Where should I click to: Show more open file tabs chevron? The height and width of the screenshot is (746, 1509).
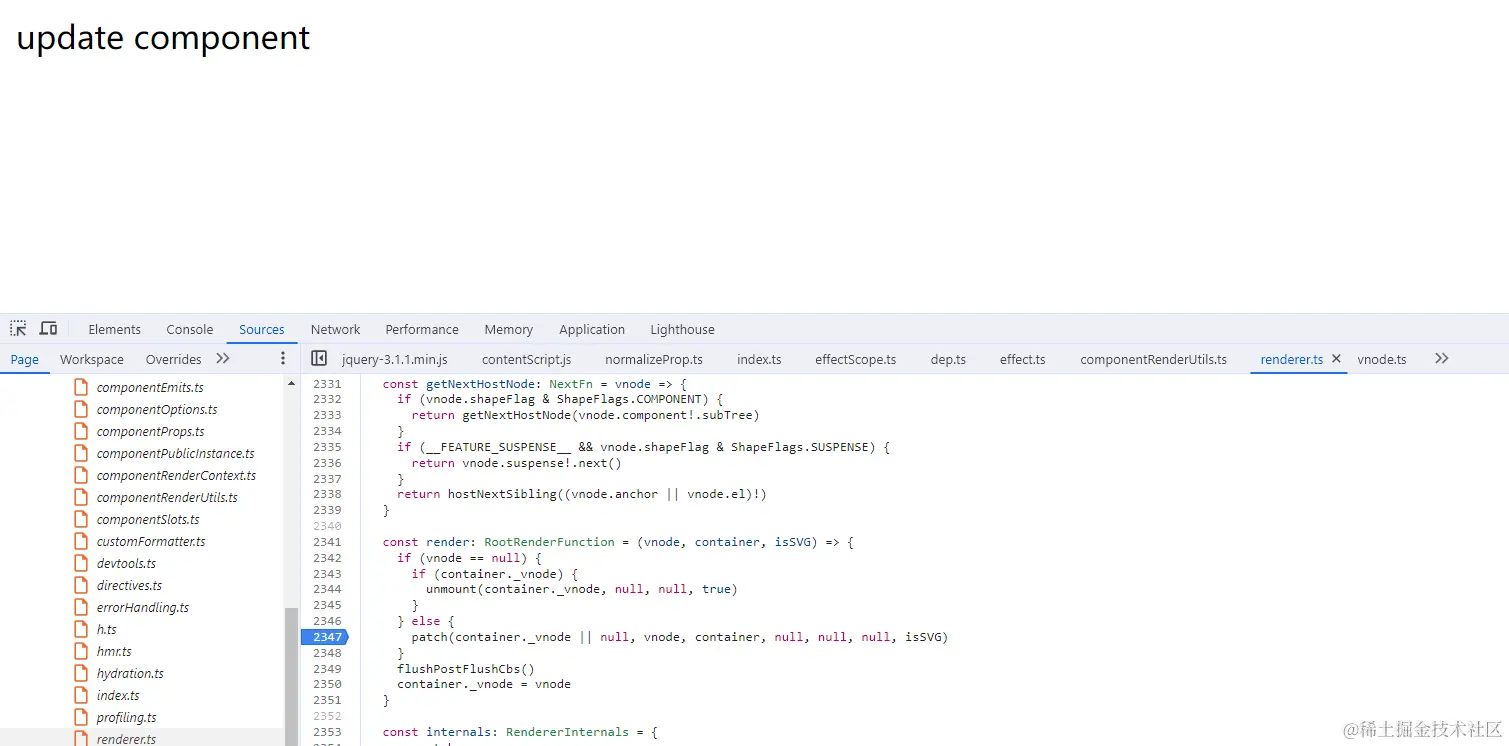[1441, 358]
